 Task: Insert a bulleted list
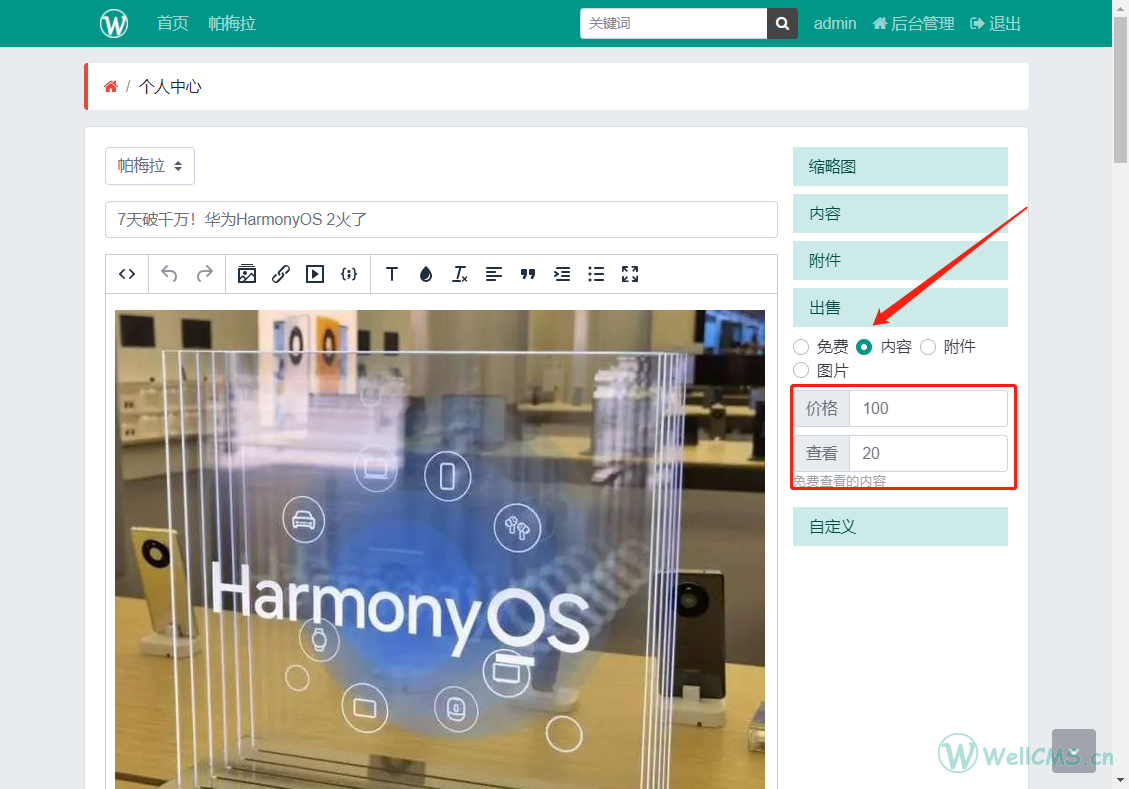(x=596, y=274)
